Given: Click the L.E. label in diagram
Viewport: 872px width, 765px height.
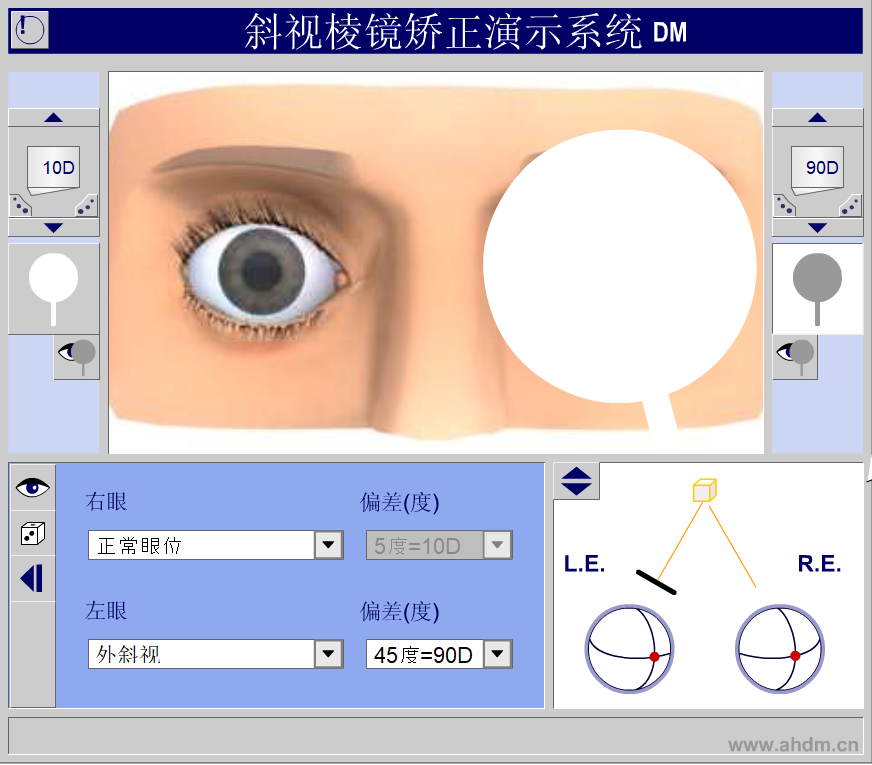Looking at the screenshot, I should (x=584, y=564).
